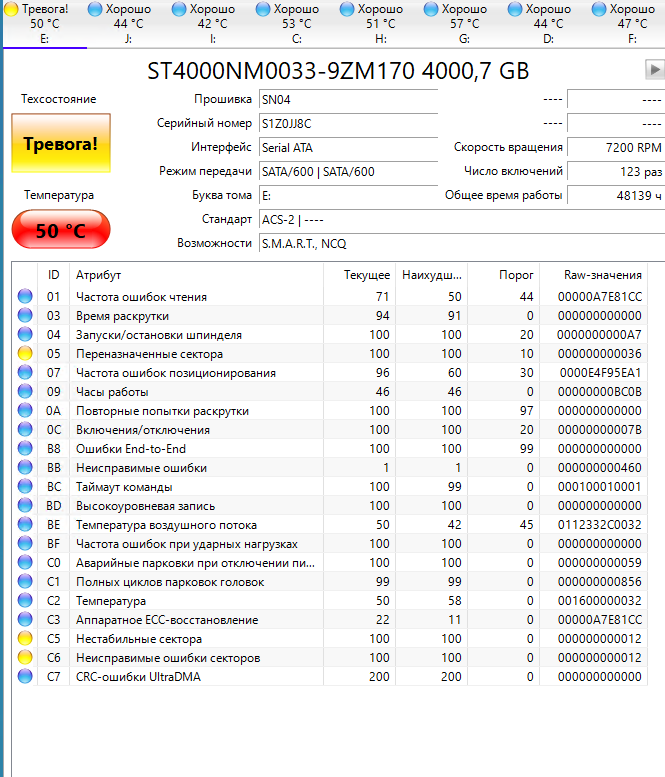Click status icon for Ошибки End-to-End row
Screen dimensions: 665x777
pyautogui.click(x=25, y=448)
